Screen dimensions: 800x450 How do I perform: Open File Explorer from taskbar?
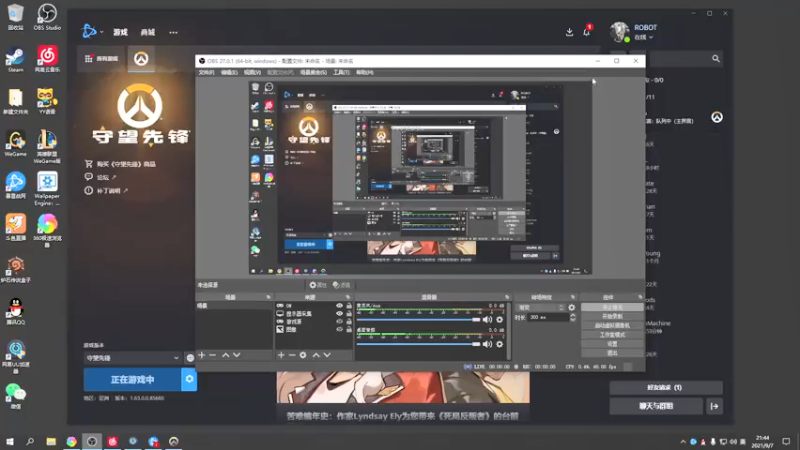[51, 441]
